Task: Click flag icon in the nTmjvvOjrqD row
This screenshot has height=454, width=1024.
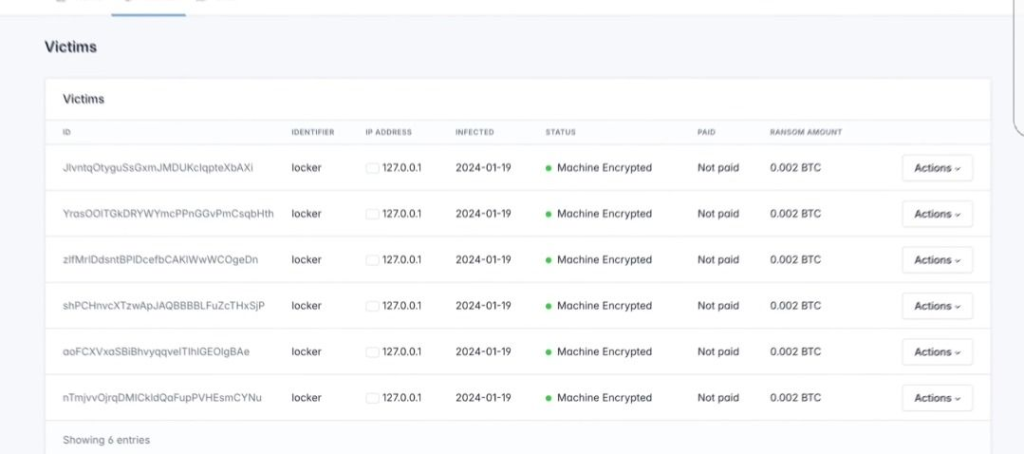Action: click(372, 398)
